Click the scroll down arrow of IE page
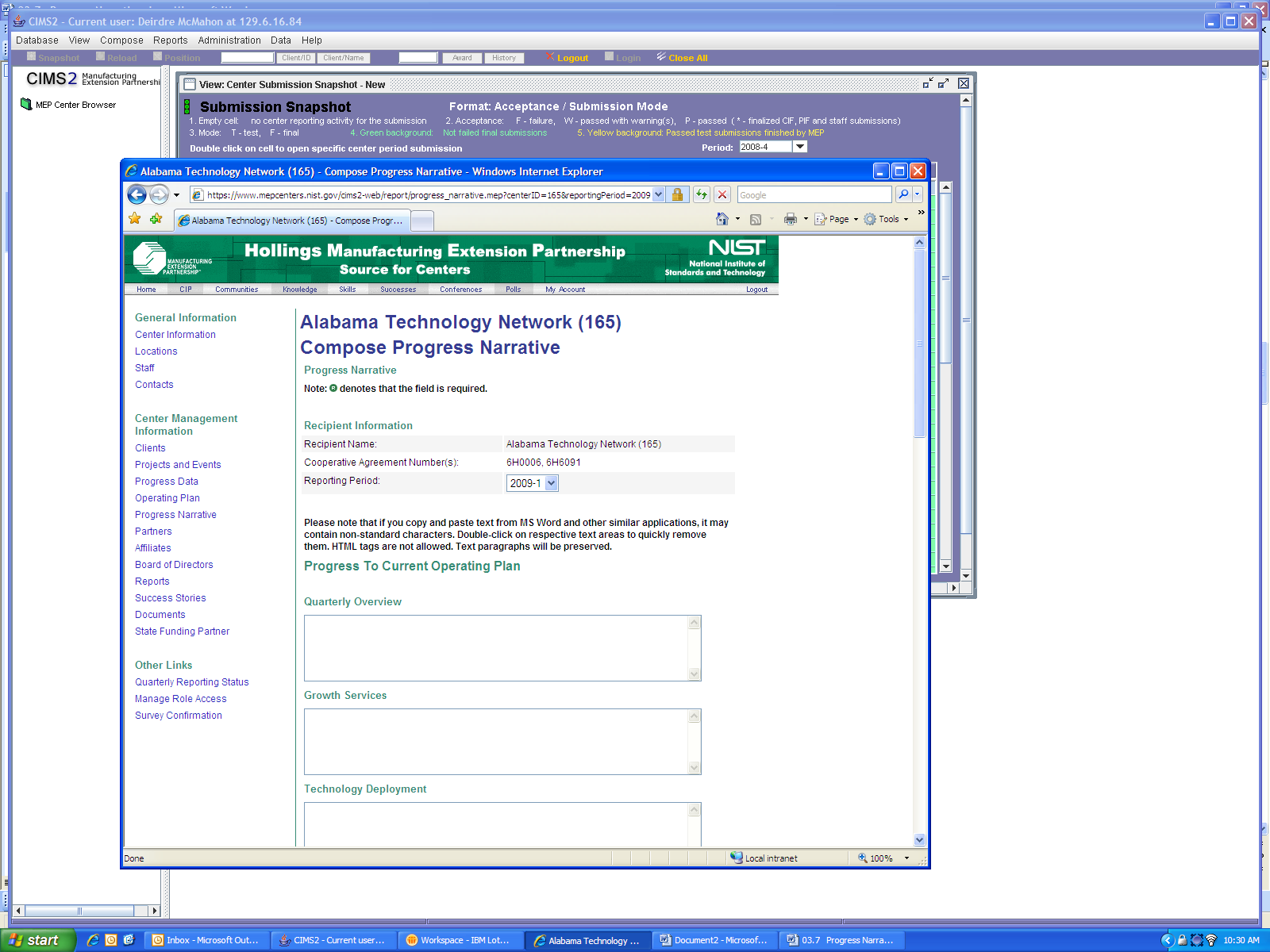The image size is (1270, 952). [919, 840]
